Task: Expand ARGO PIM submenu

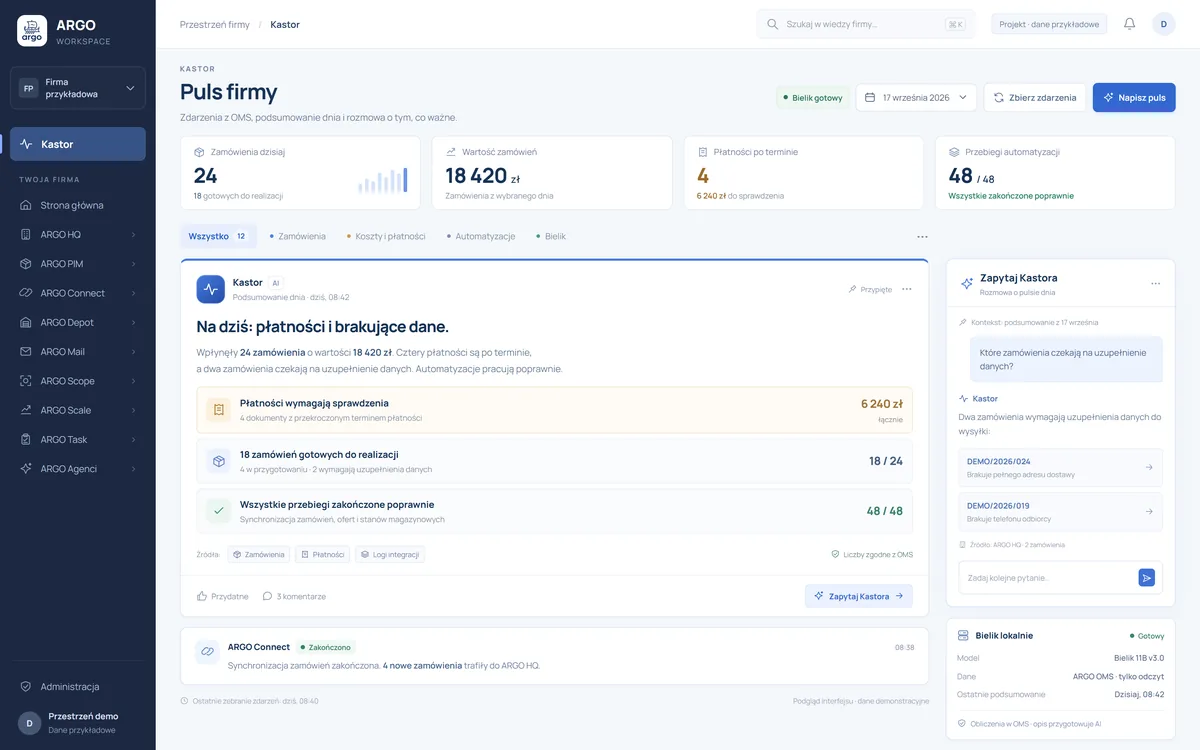Action: (x=133, y=264)
